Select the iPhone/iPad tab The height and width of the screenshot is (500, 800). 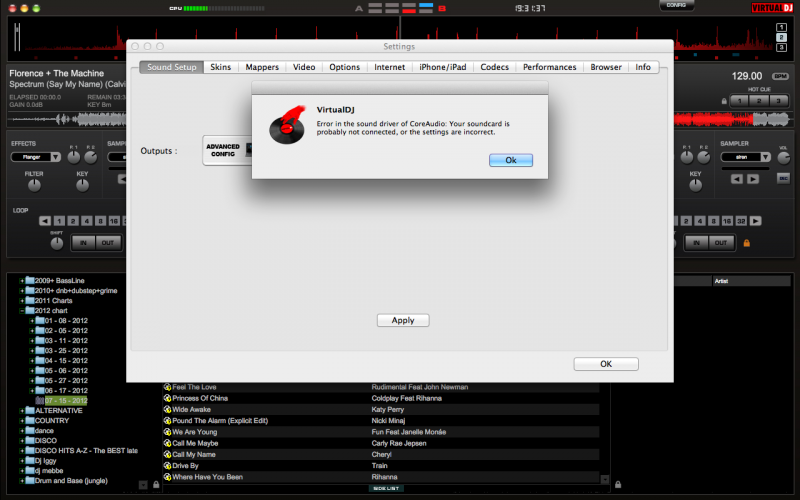442,67
